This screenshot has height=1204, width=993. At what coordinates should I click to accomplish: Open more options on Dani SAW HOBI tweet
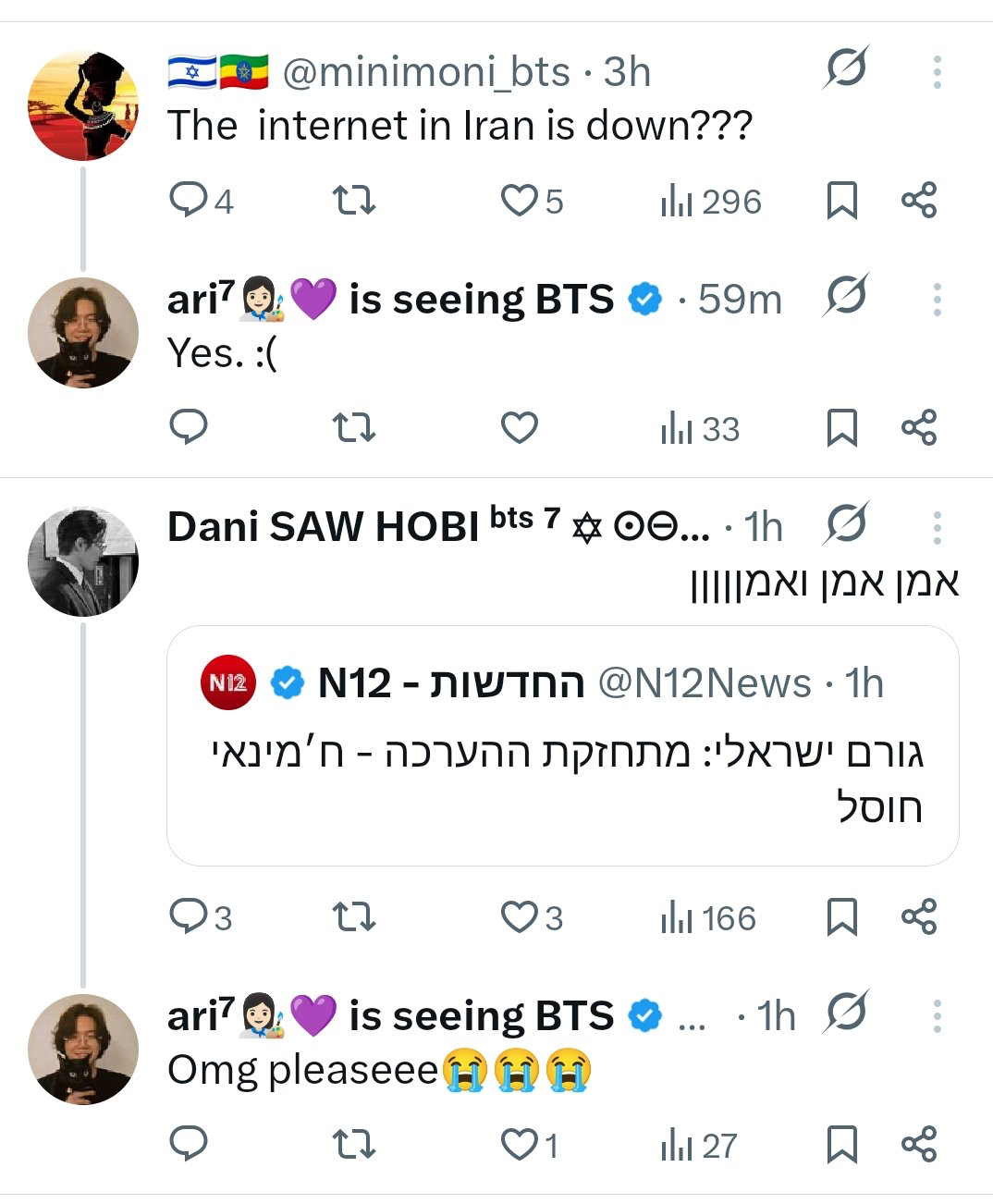coord(937,527)
